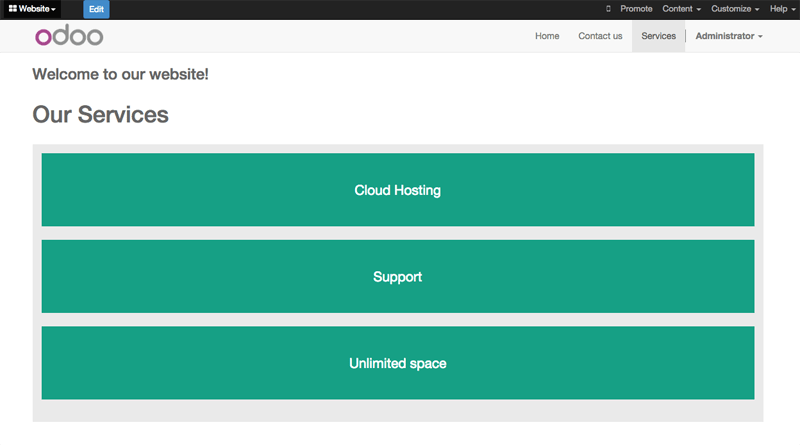Click the Our Services heading
Screen dimensions: 800x445
click(x=101, y=114)
